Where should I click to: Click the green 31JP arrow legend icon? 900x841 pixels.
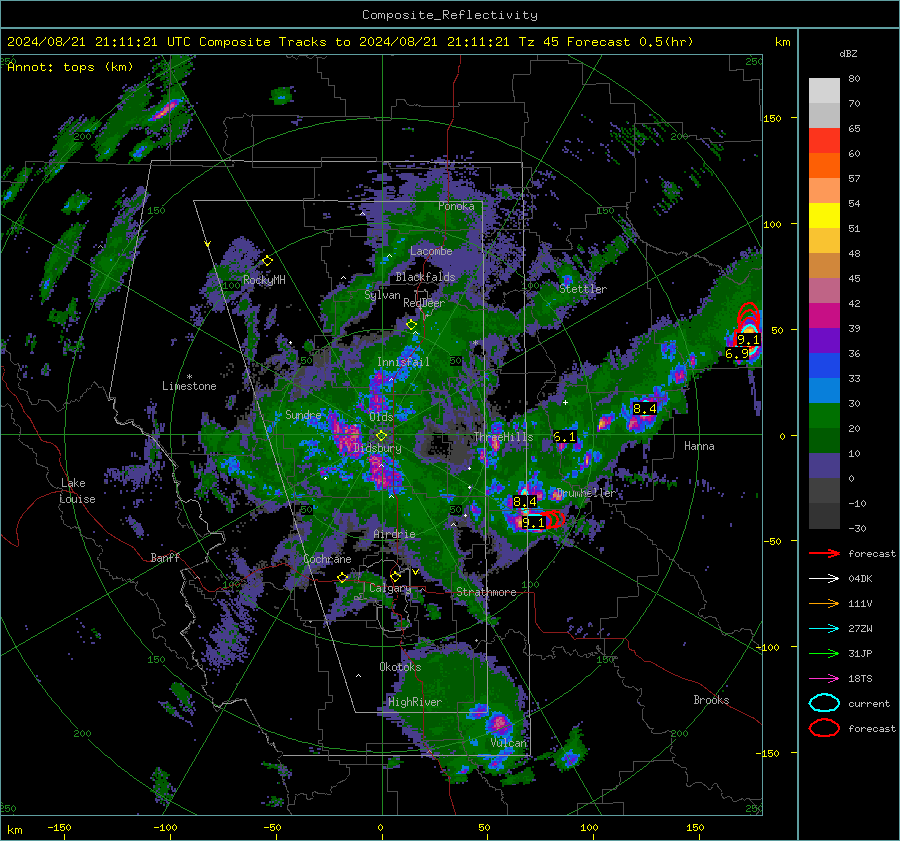[824, 653]
